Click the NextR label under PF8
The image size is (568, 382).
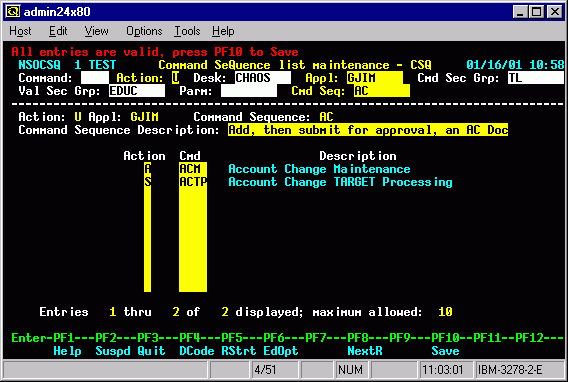point(365,351)
